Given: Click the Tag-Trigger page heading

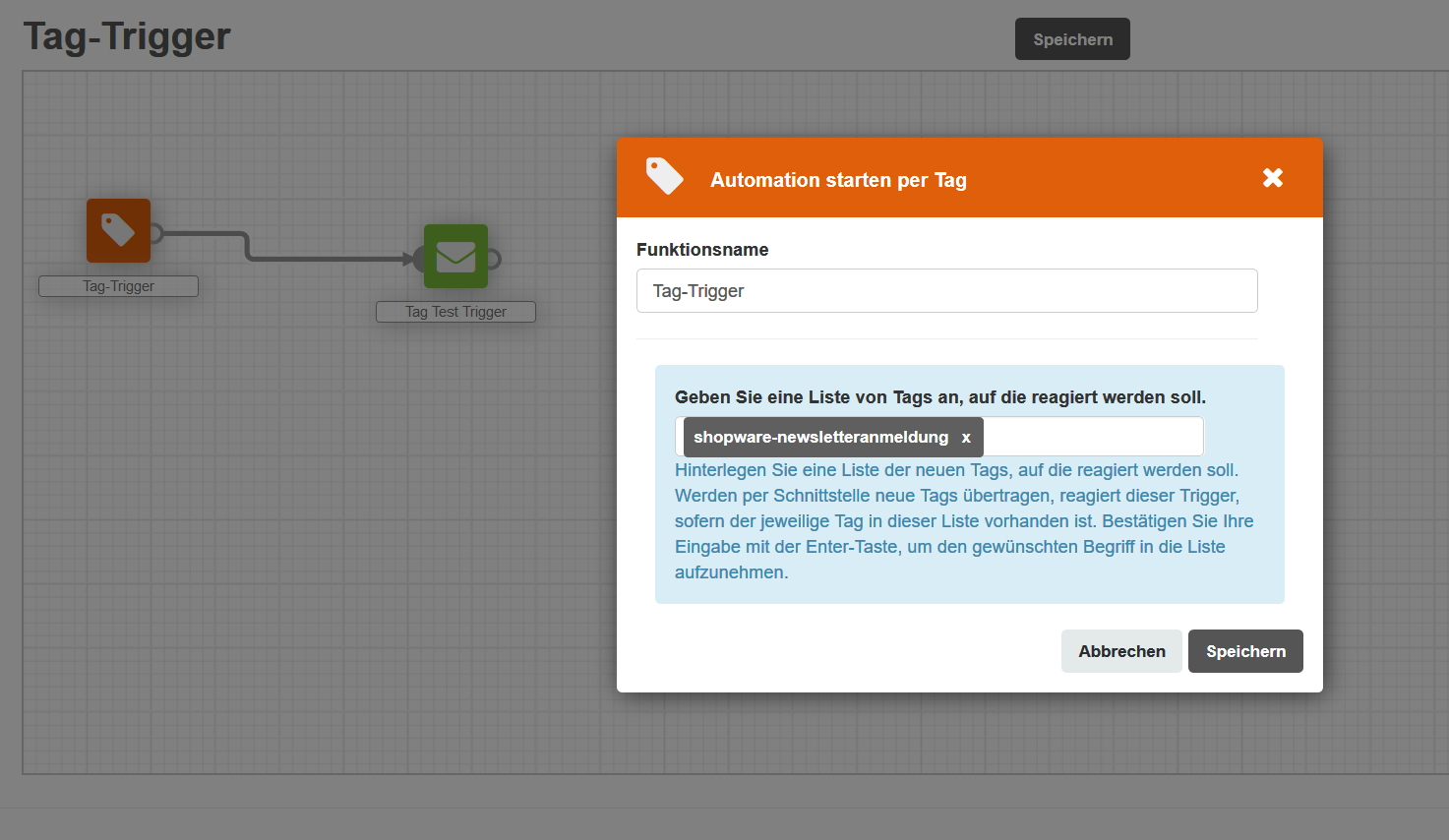Looking at the screenshot, I should [127, 36].
